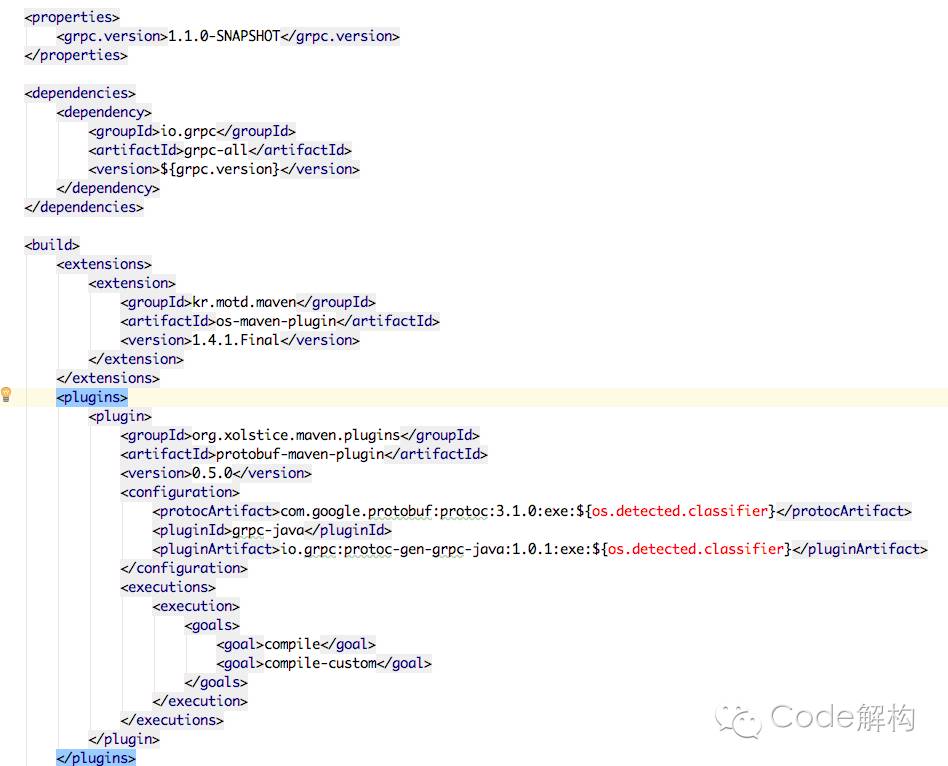Screen dimensions: 948x766
Task: Click the opening <dependency> tag
Action: pyautogui.click(x=104, y=112)
